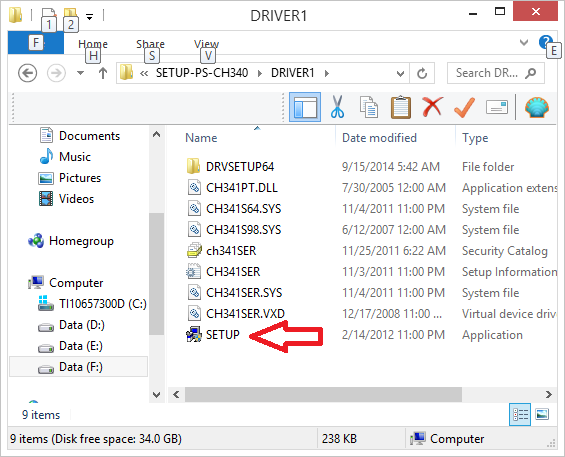The image size is (565, 457).
Task: Toggle the navigation pane toolbar button
Action: pos(305,107)
